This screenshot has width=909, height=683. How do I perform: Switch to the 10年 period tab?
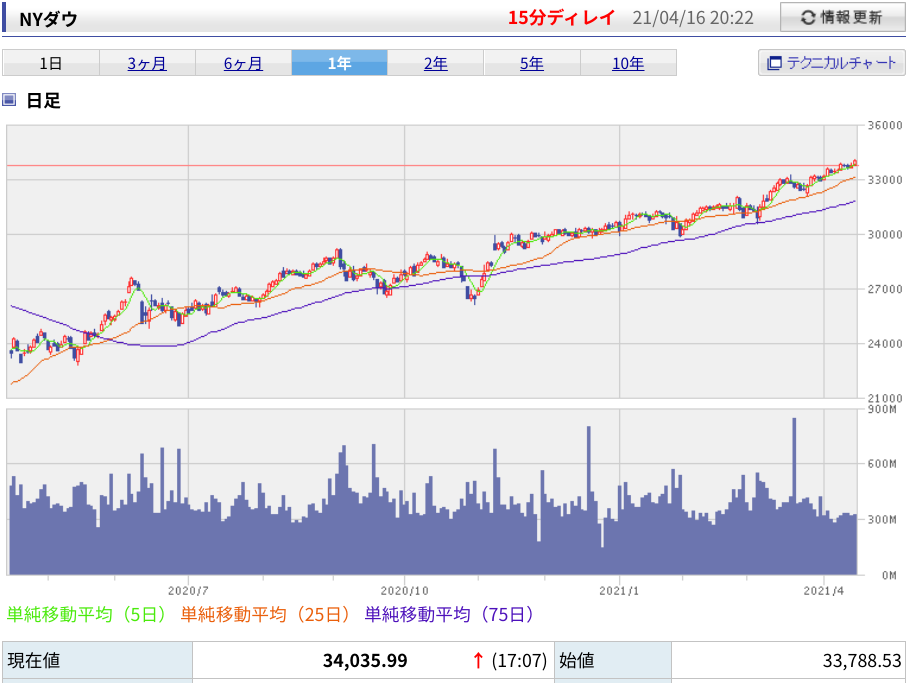point(628,63)
